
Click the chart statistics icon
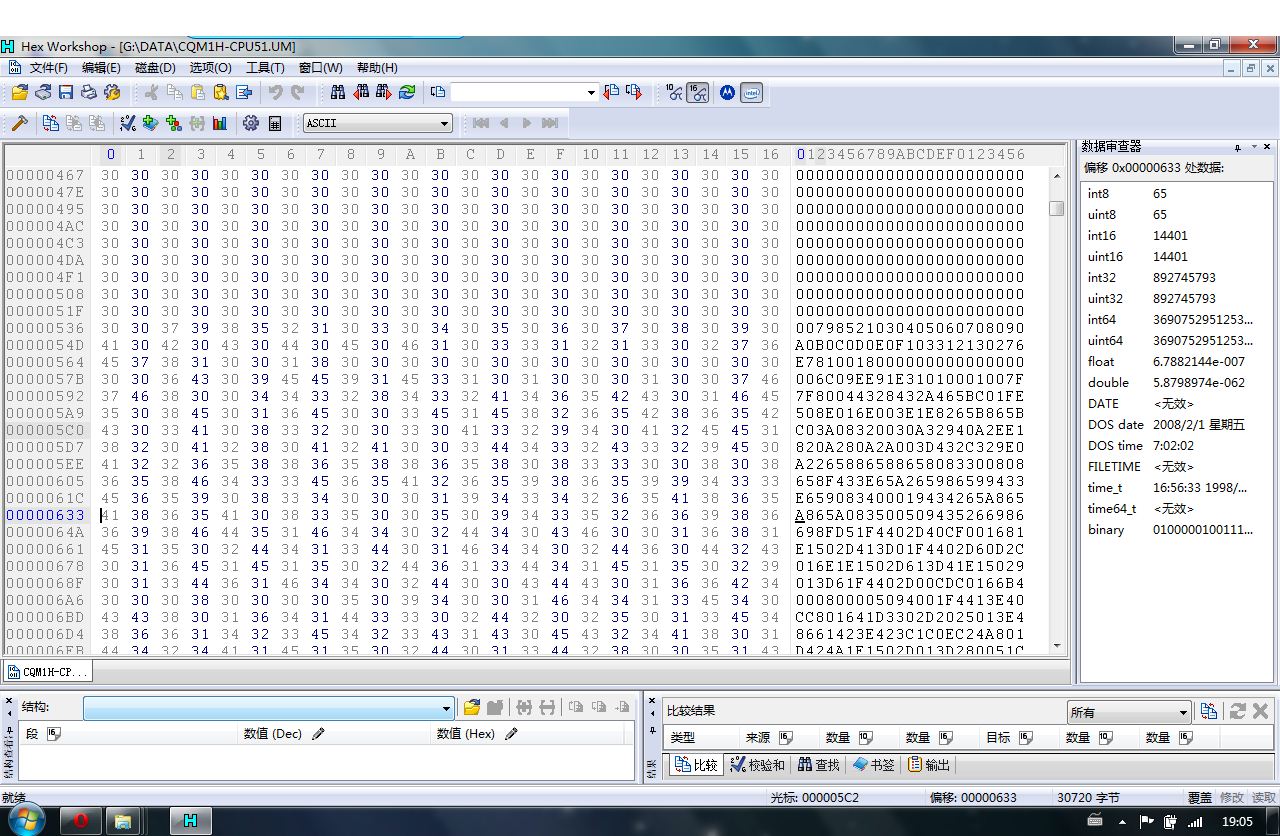(219, 123)
